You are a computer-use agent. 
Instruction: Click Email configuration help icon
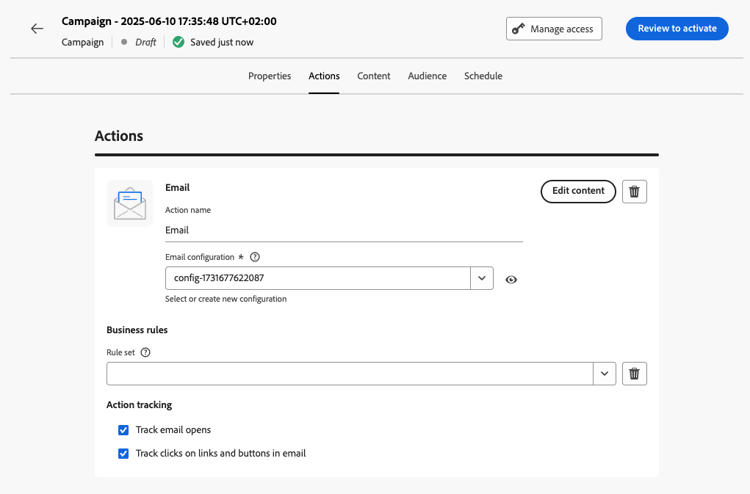[255, 257]
